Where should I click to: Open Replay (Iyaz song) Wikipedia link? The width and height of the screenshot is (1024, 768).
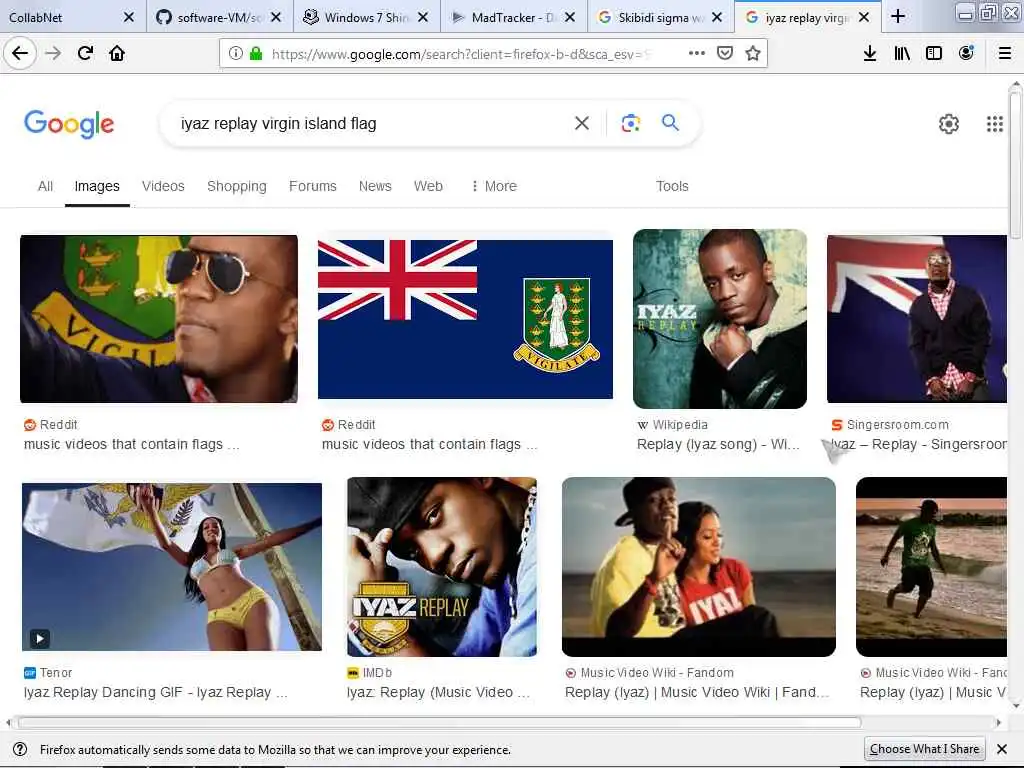click(x=718, y=444)
